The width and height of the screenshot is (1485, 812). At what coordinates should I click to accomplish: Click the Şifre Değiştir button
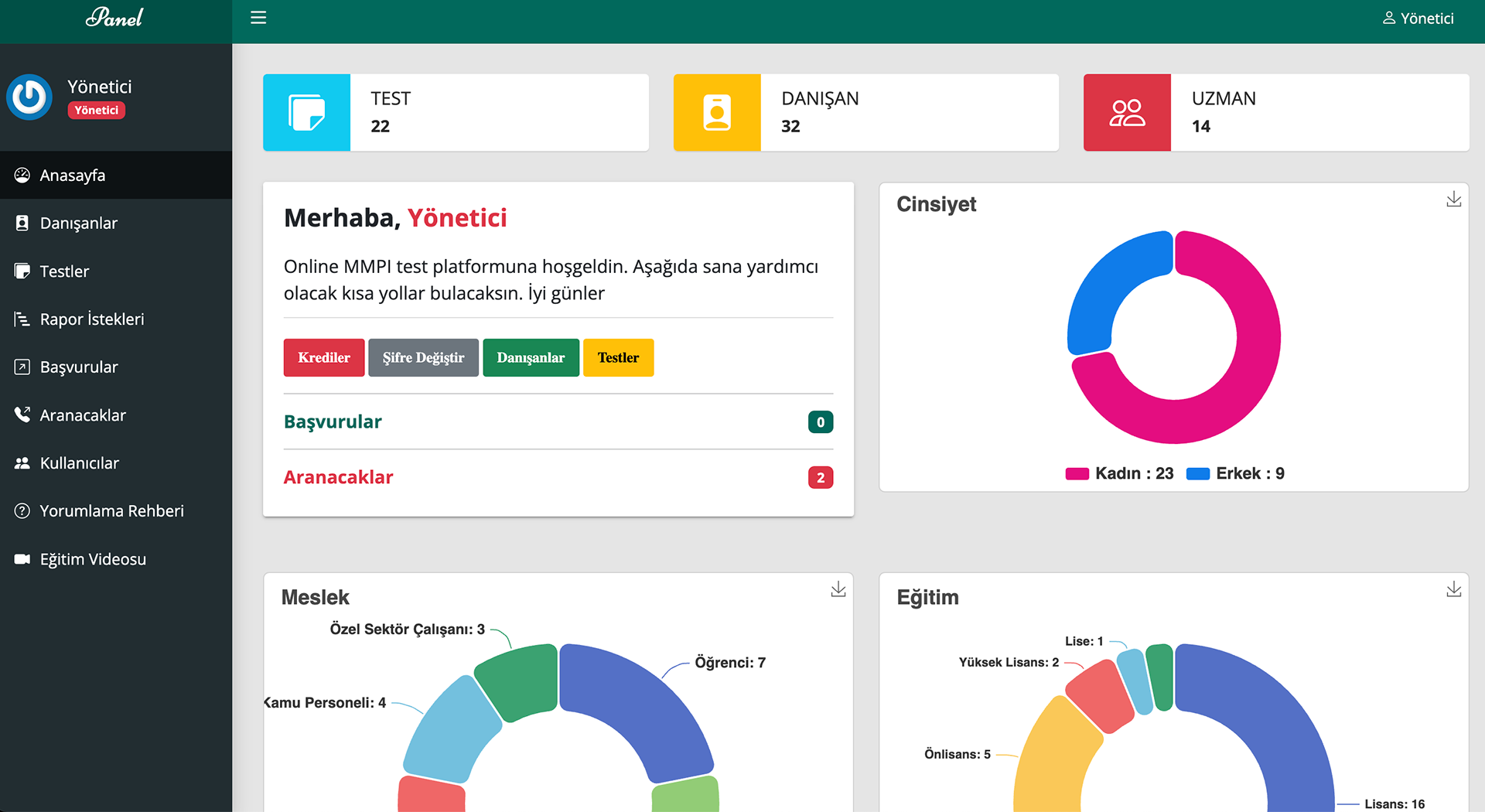click(423, 358)
